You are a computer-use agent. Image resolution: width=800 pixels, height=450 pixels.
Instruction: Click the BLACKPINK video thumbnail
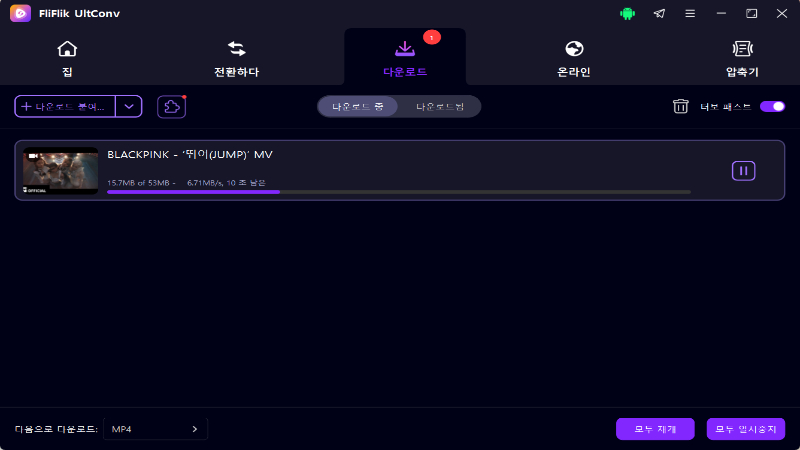coord(60,171)
